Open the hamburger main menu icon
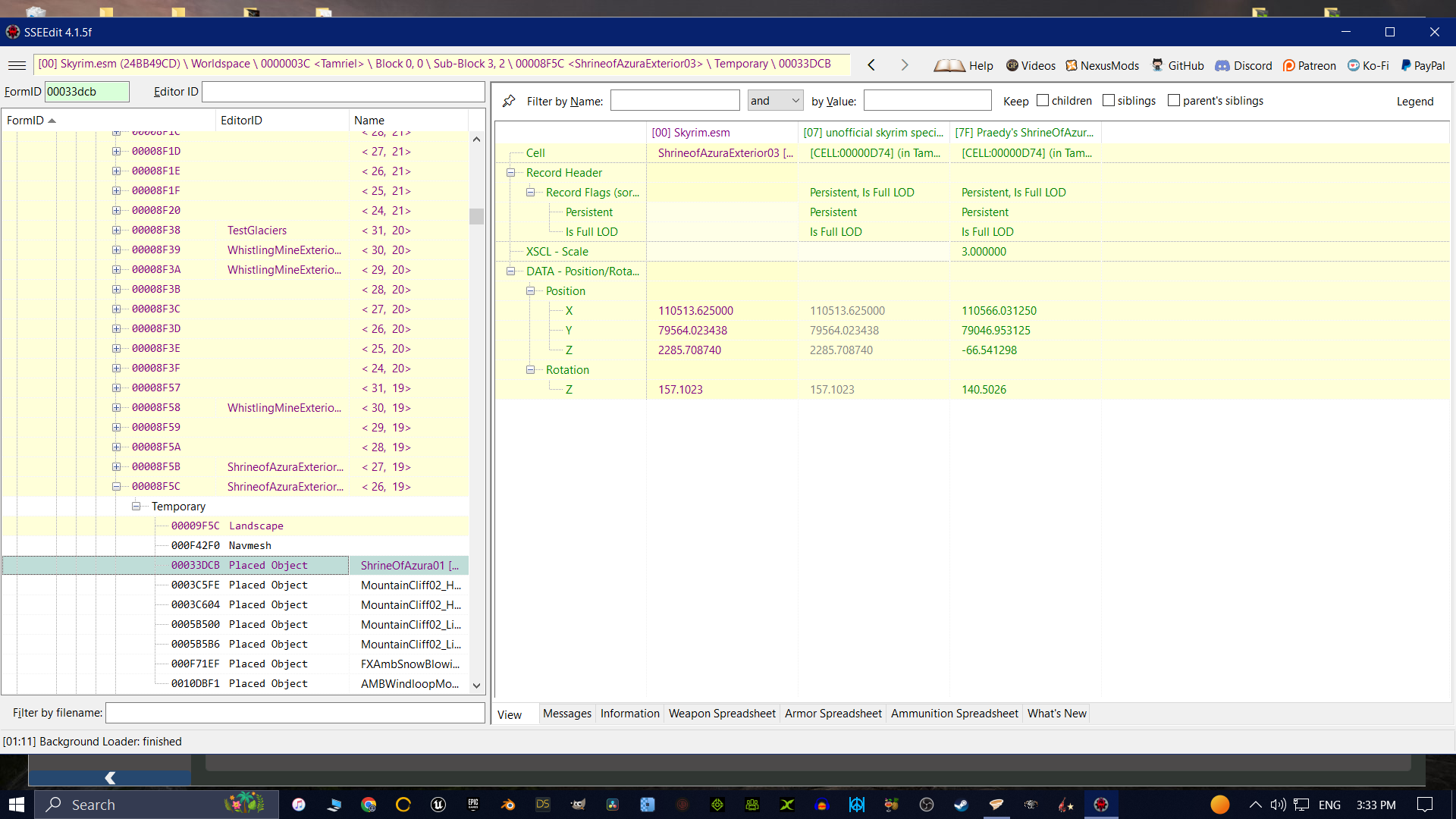The height and width of the screenshot is (819, 1456). click(x=17, y=65)
